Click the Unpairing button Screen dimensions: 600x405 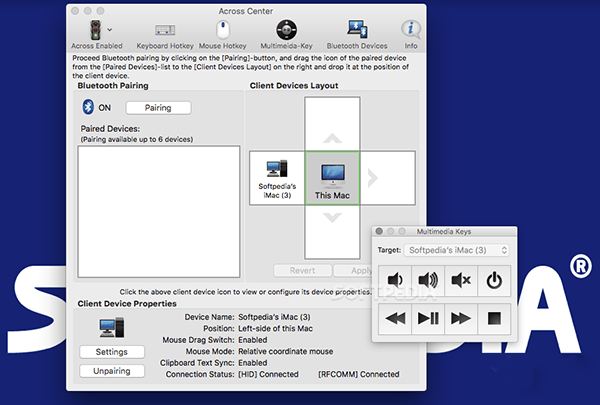click(112, 371)
